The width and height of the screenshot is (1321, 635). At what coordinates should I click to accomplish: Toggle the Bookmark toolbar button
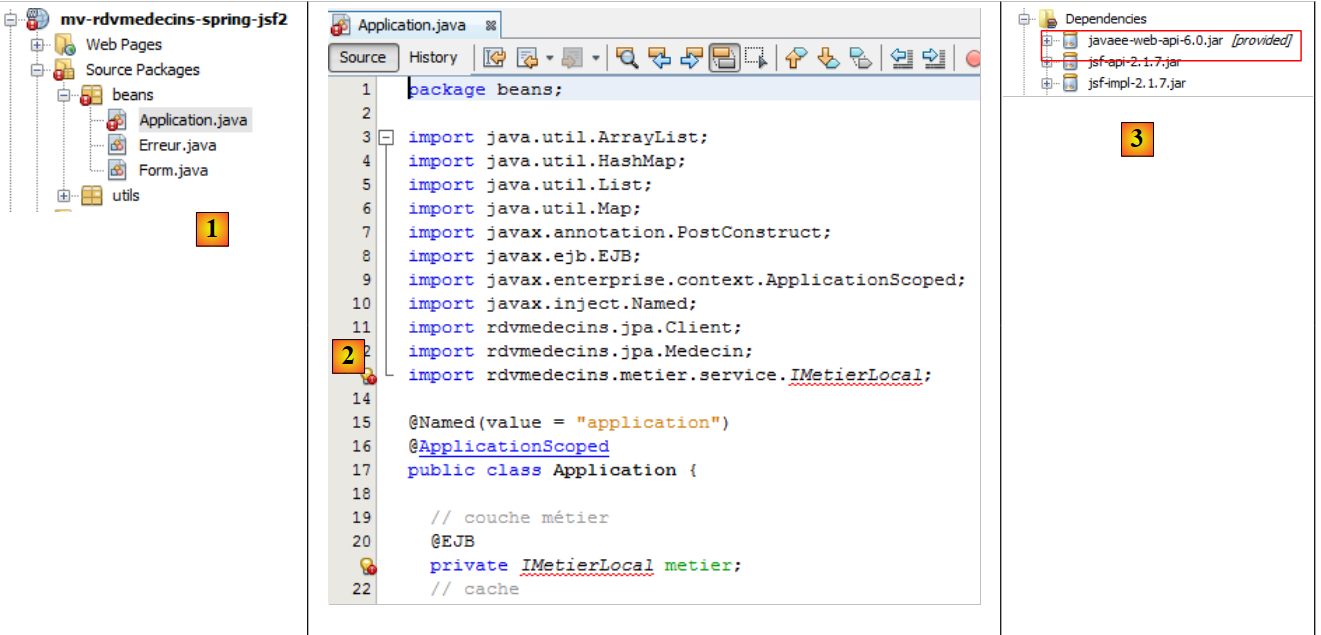click(860, 58)
